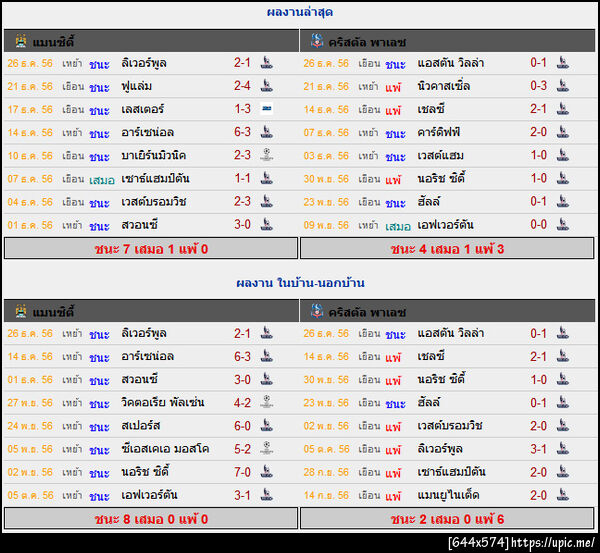Click the date 17 ธ.ค. 56
The height and width of the screenshot is (553, 600).
pyautogui.click(x=30, y=109)
